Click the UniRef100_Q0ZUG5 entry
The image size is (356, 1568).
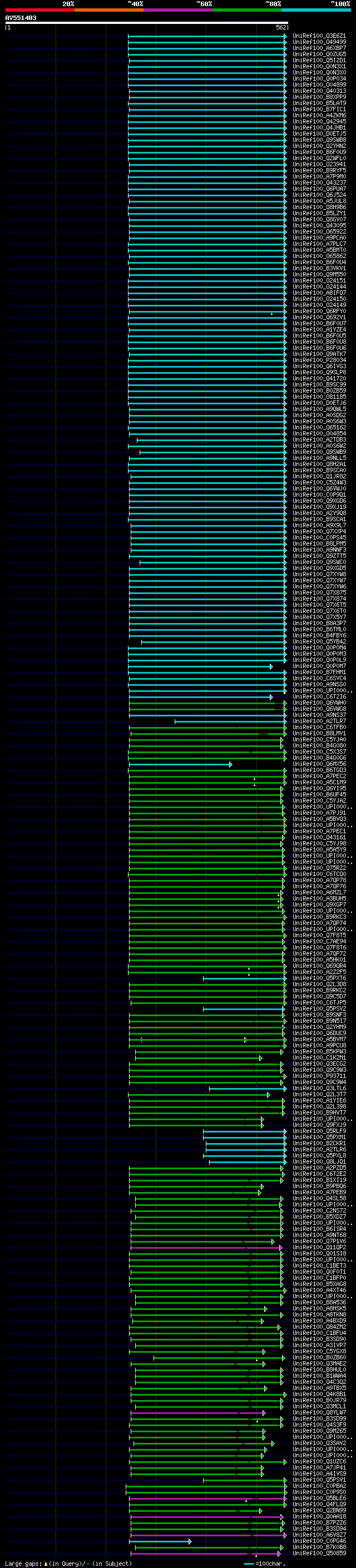click(x=319, y=54)
